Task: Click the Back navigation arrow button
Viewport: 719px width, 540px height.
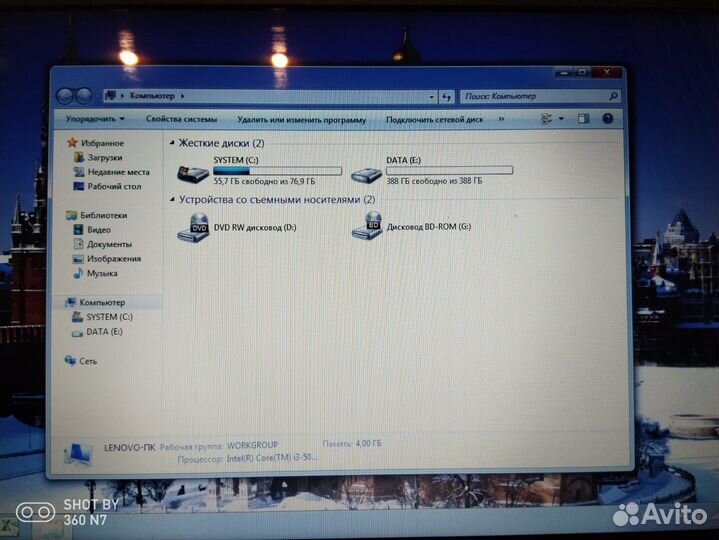Action: [65, 96]
